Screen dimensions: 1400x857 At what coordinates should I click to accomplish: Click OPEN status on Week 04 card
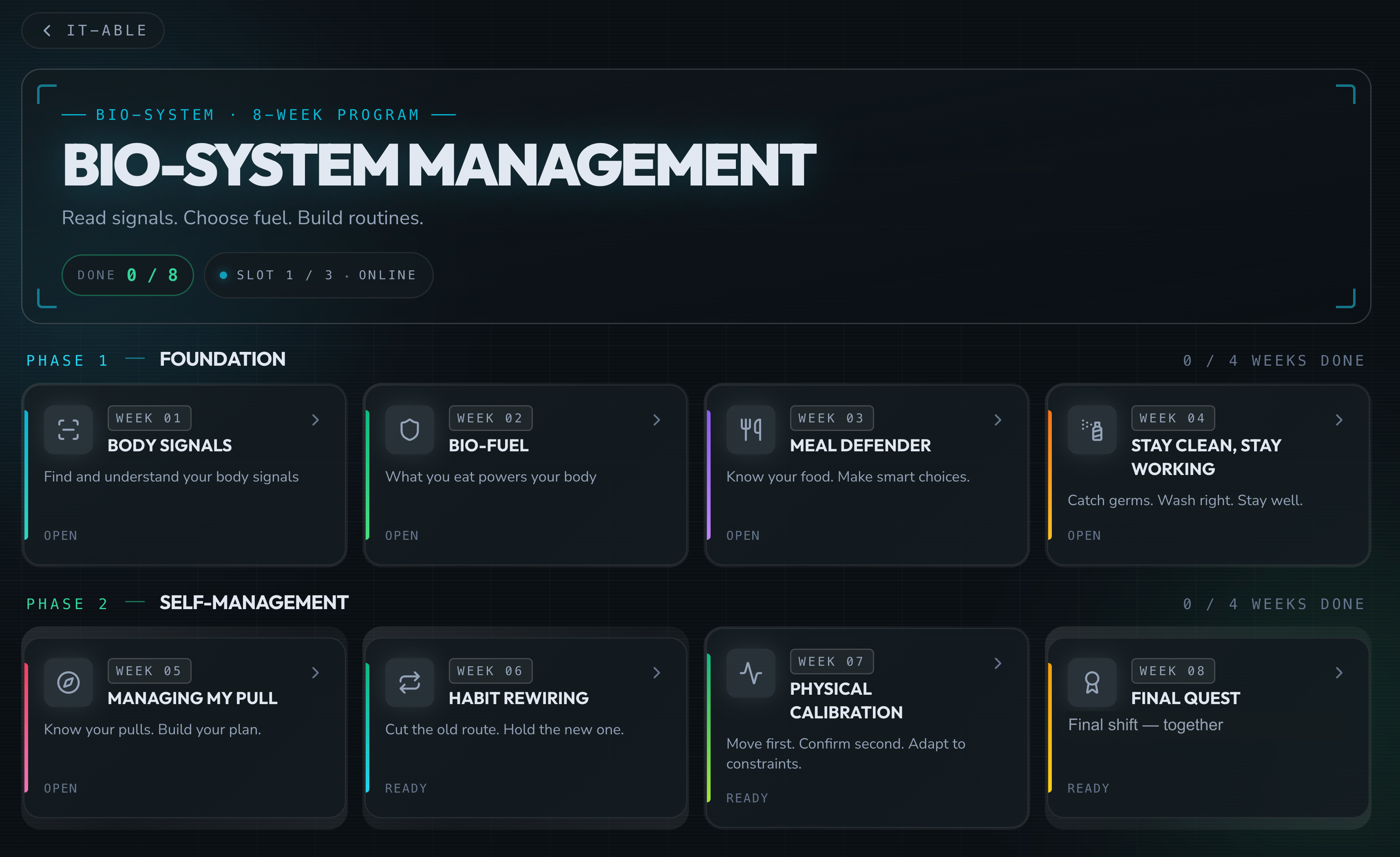coord(1084,535)
